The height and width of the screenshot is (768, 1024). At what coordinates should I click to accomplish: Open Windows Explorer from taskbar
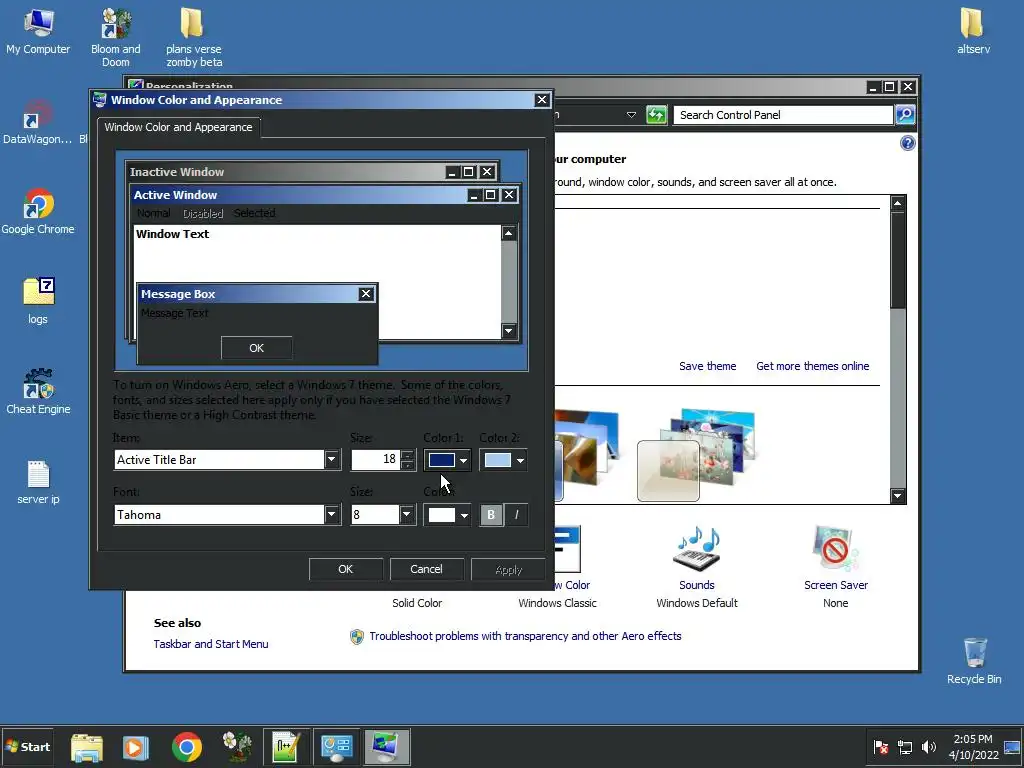click(86, 747)
